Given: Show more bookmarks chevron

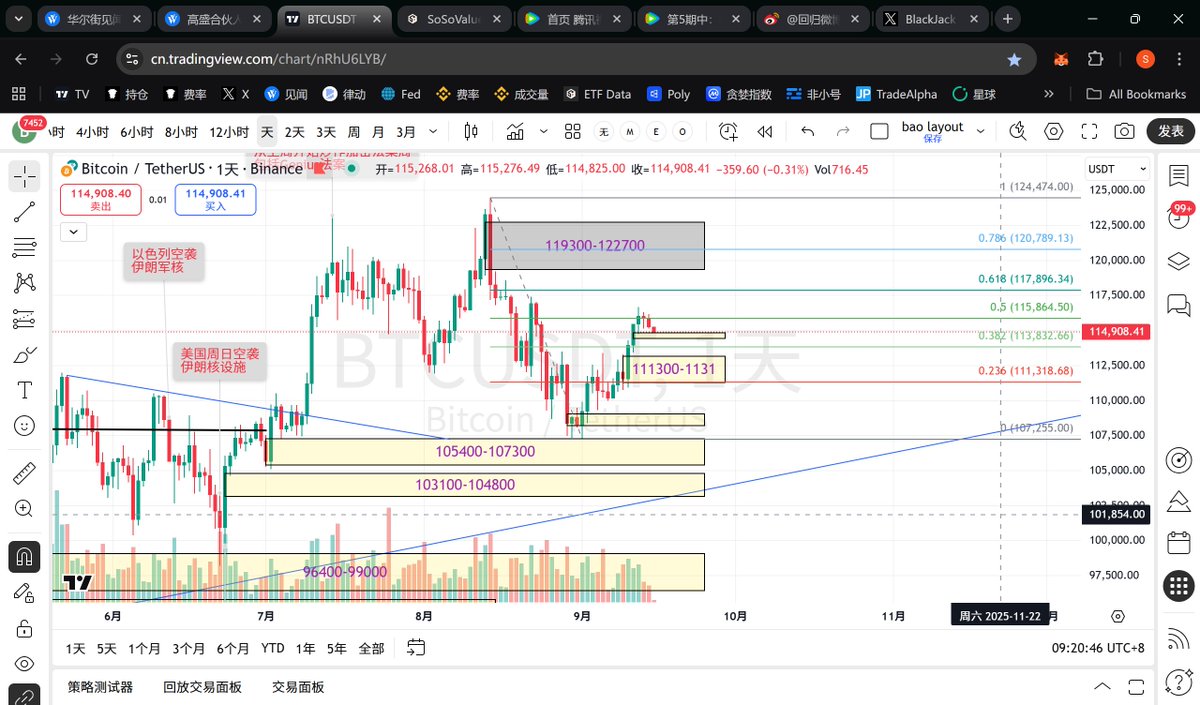Looking at the screenshot, I should pyautogui.click(x=1049, y=94).
